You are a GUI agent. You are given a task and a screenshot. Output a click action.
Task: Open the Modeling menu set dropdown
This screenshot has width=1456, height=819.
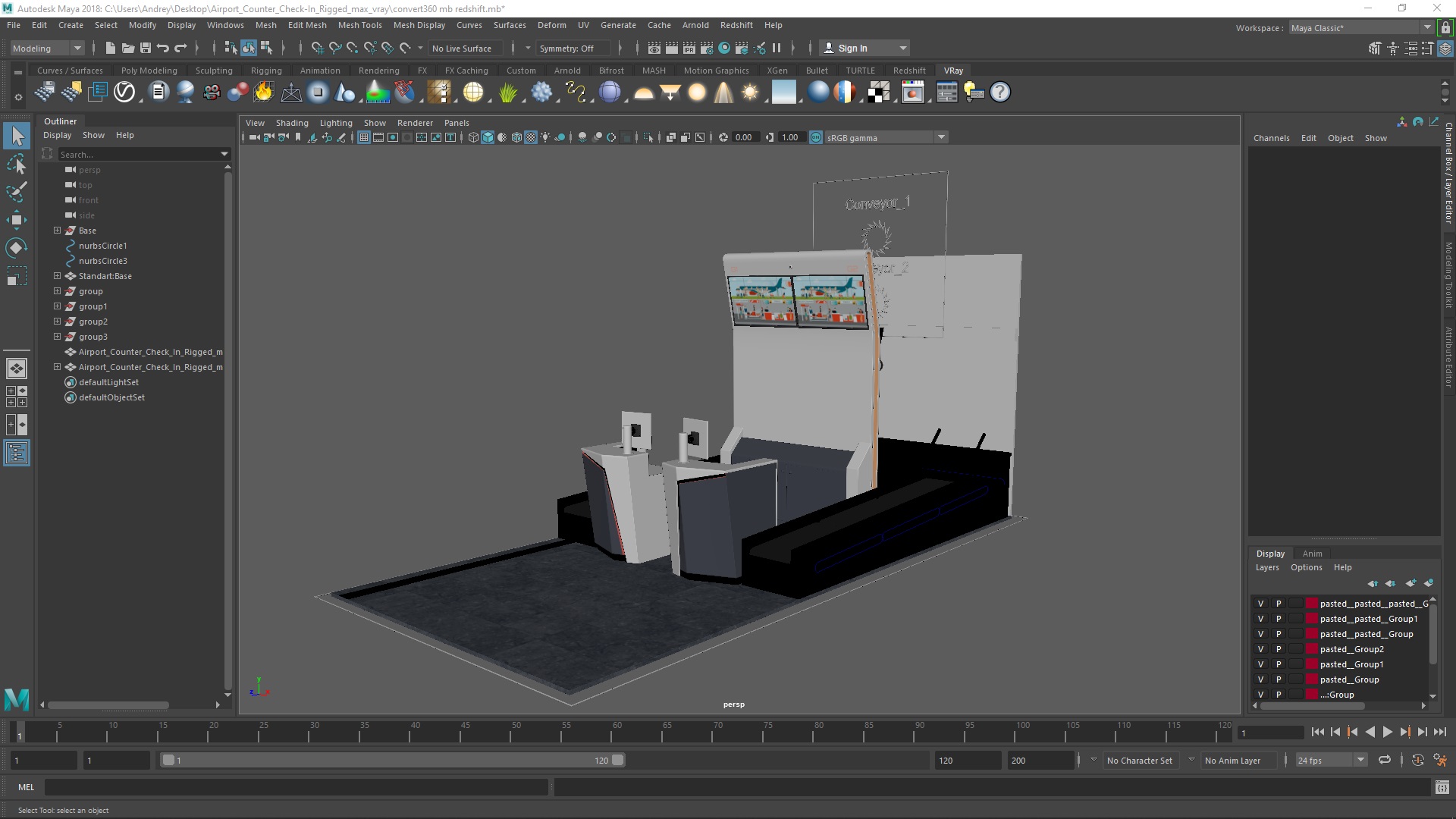[x=77, y=48]
